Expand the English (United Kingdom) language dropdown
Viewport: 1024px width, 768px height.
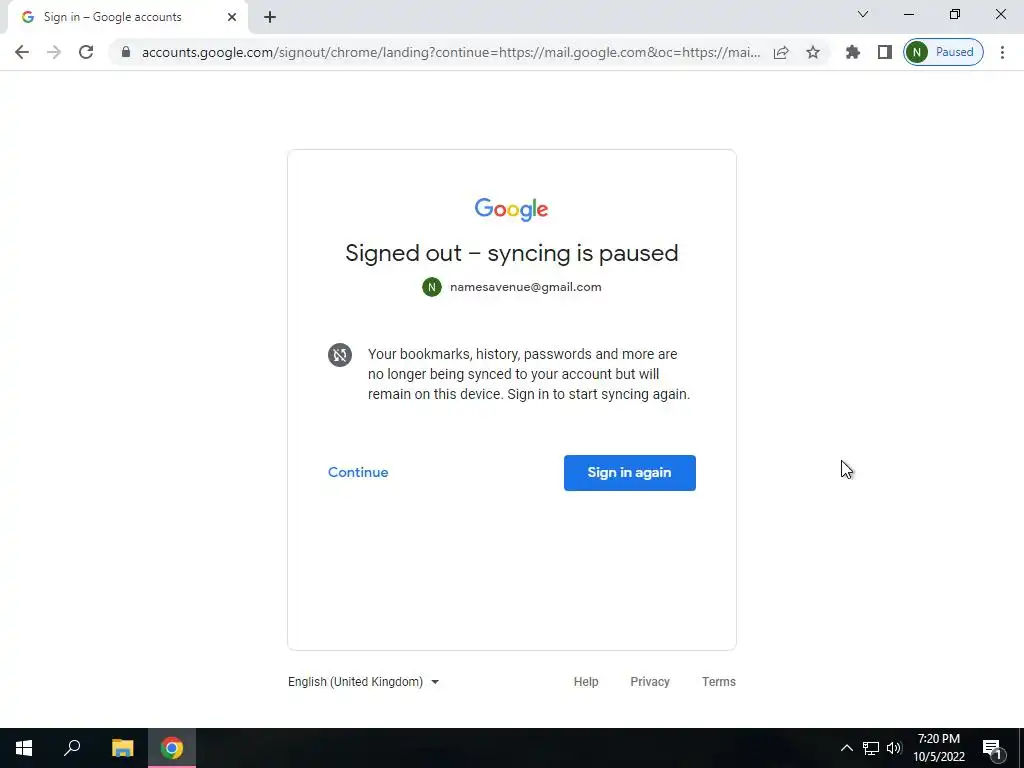[364, 682]
